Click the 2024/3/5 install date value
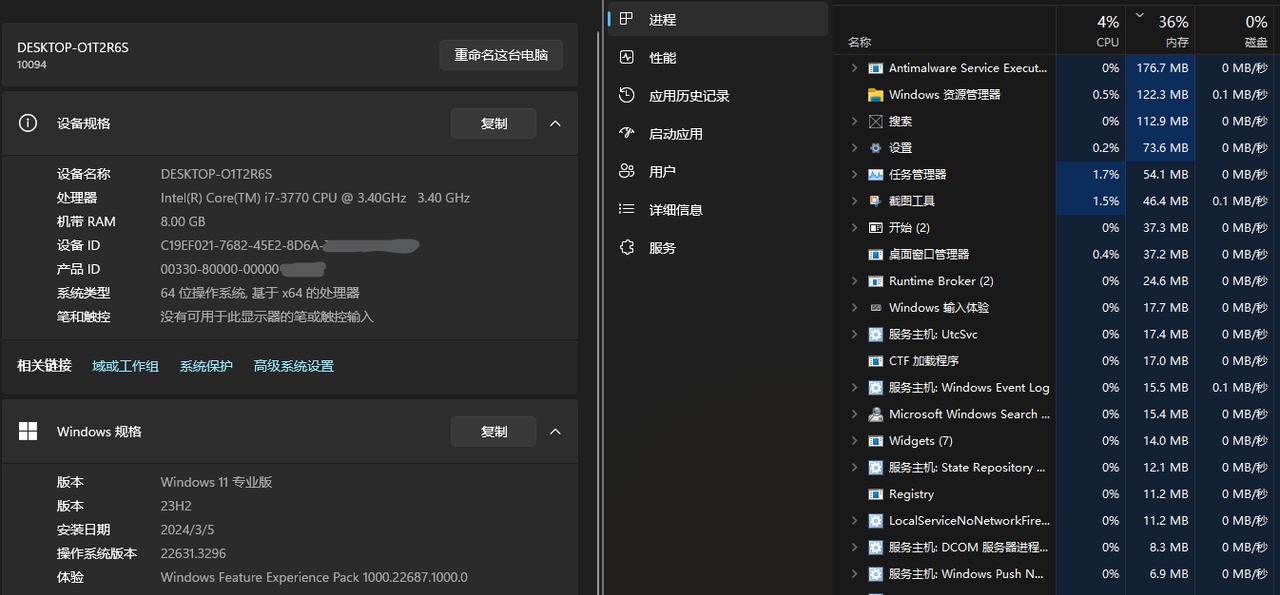Viewport: 1280px width, 595px height. pyautogui.click(x=187, y=530)
